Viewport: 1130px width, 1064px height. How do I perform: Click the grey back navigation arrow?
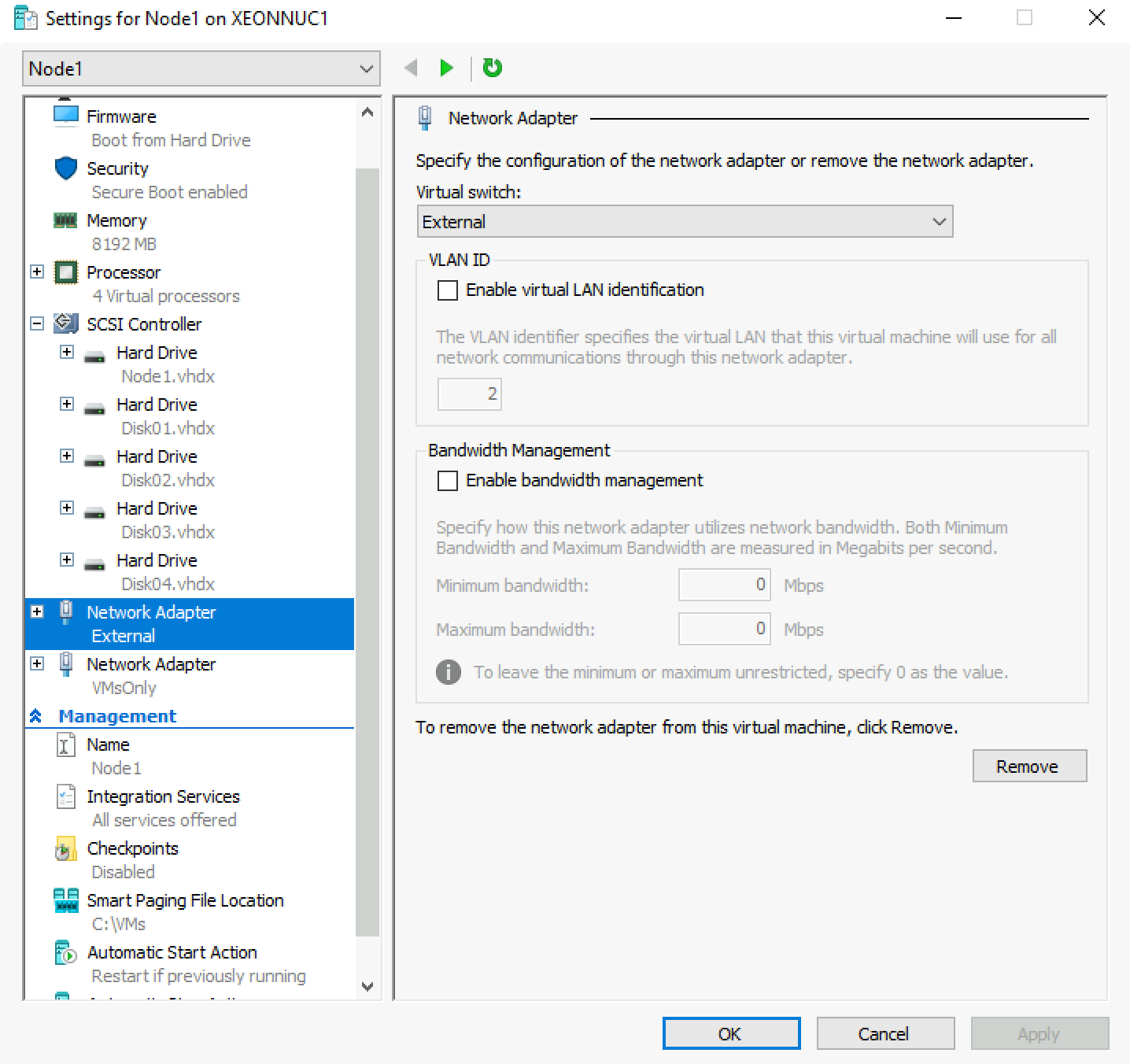click(x=410, y=68)
